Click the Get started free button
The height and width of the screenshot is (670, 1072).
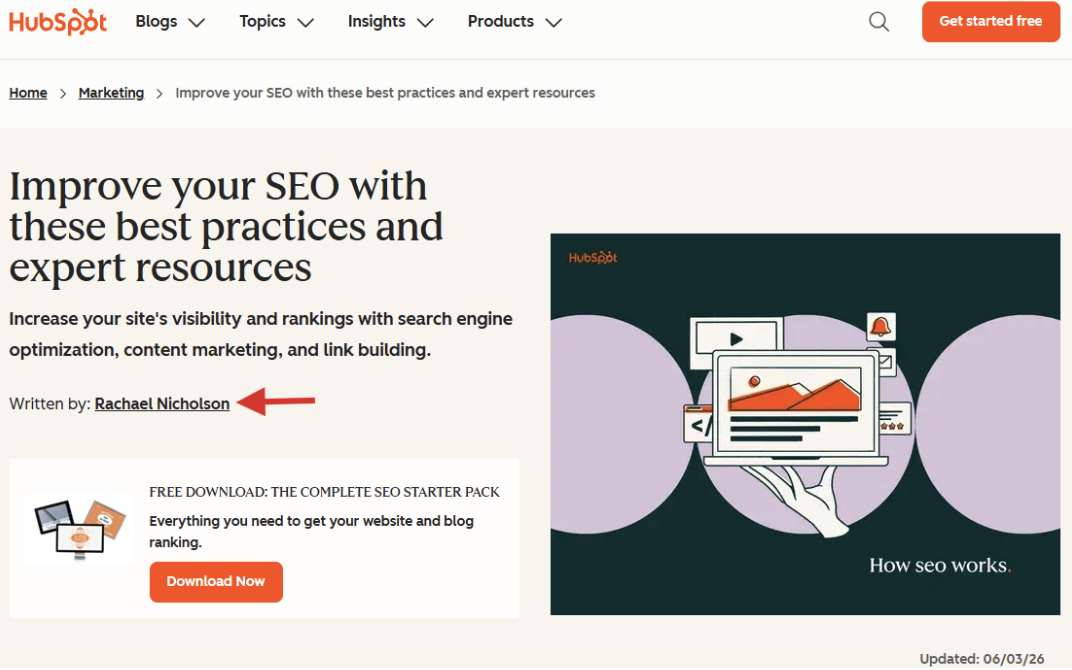click(991, 21)
